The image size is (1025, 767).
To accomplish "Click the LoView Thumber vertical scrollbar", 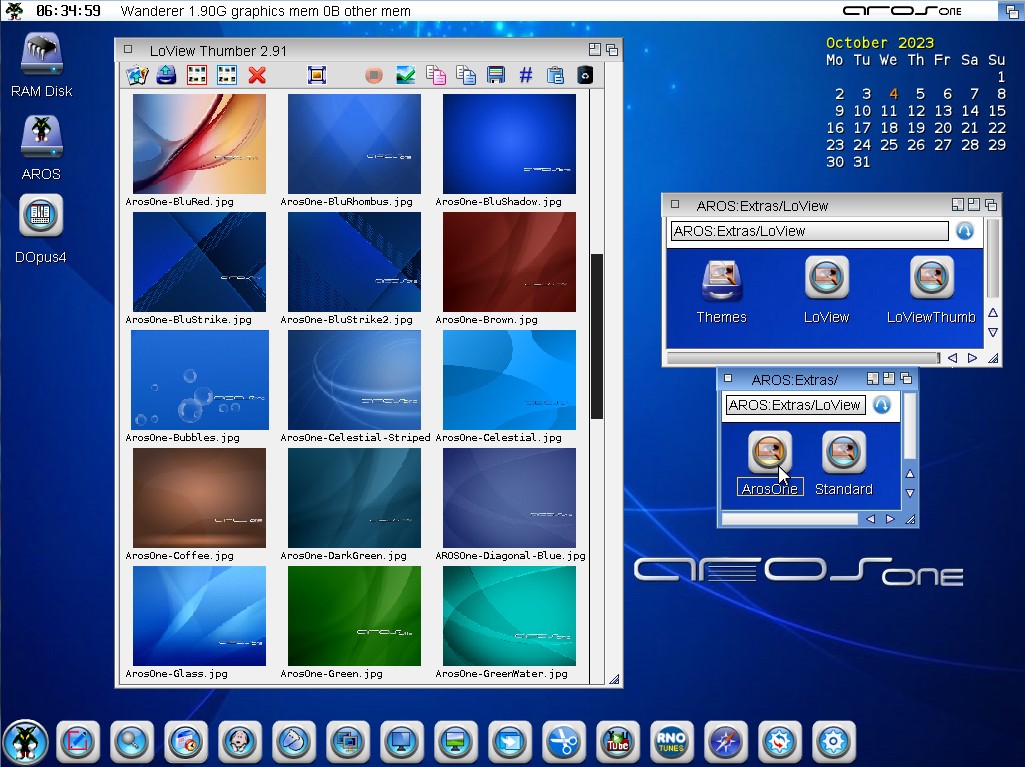I will pos(597,335).
